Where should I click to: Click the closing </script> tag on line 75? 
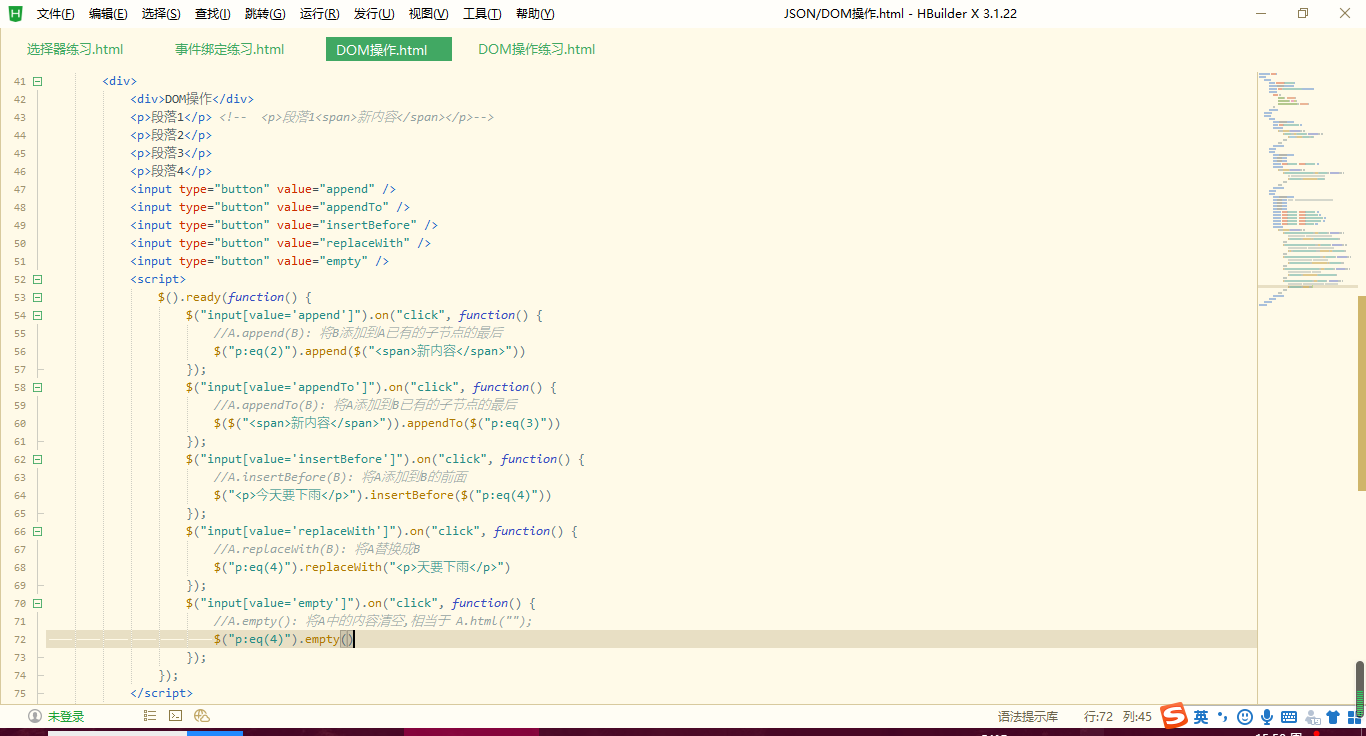pyautogui.click(x=161, y=693)
